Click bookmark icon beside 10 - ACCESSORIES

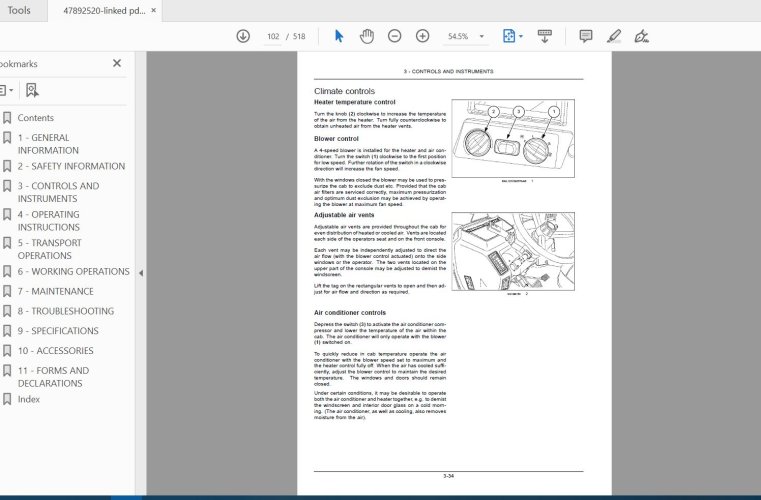[x=7, y=350]
